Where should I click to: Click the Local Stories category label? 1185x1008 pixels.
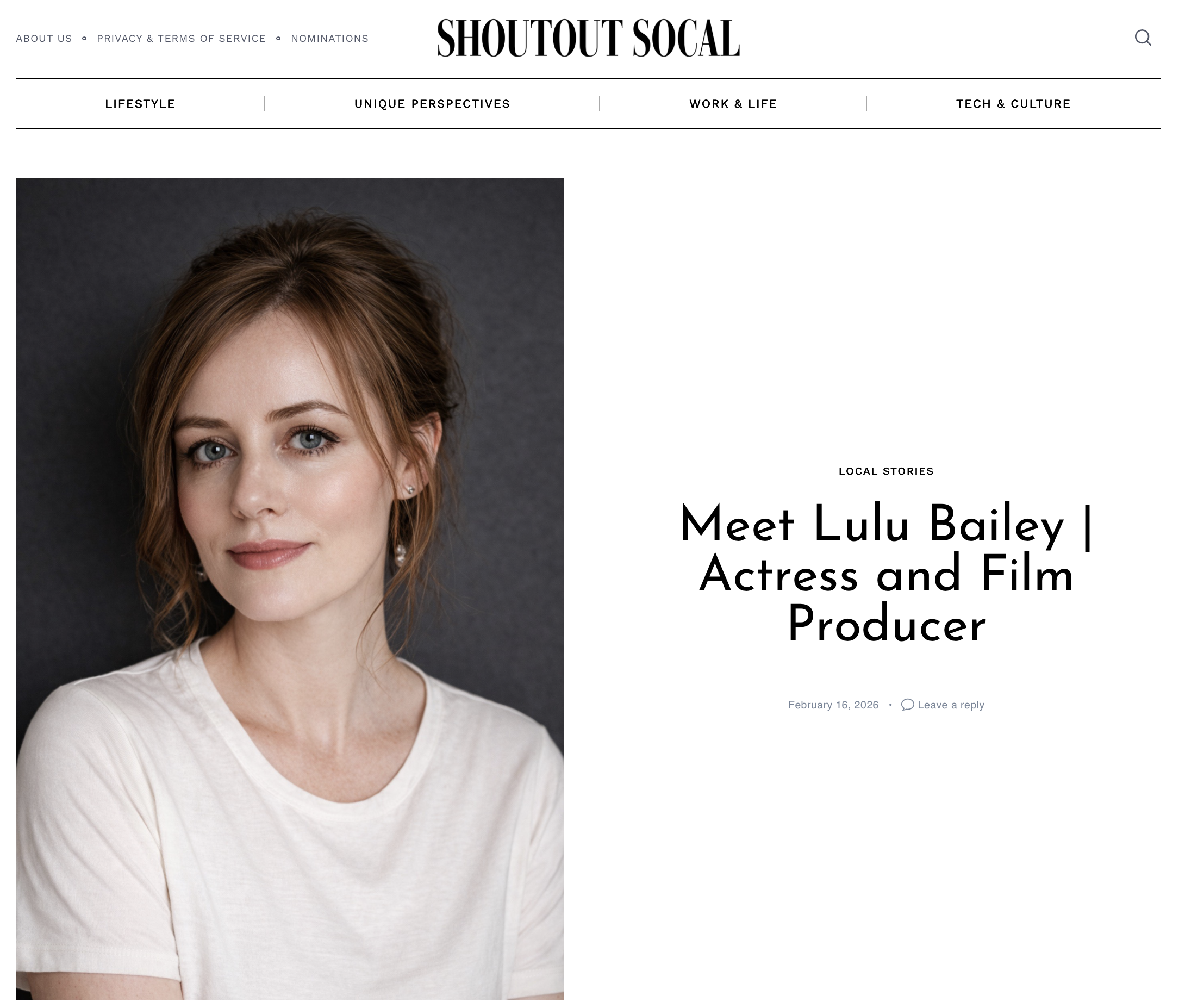point(886,471)
